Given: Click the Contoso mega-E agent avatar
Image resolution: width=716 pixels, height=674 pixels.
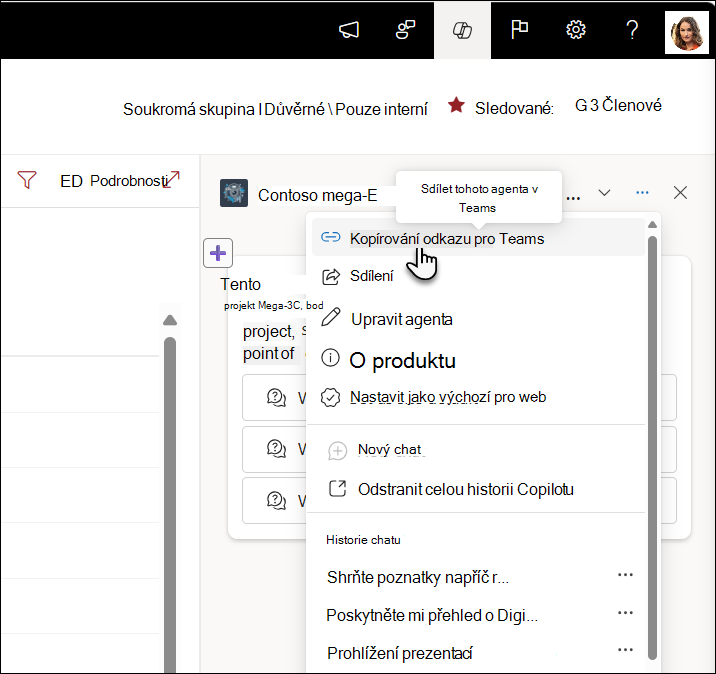Looking at the screenshot, I should pos(234,193).
